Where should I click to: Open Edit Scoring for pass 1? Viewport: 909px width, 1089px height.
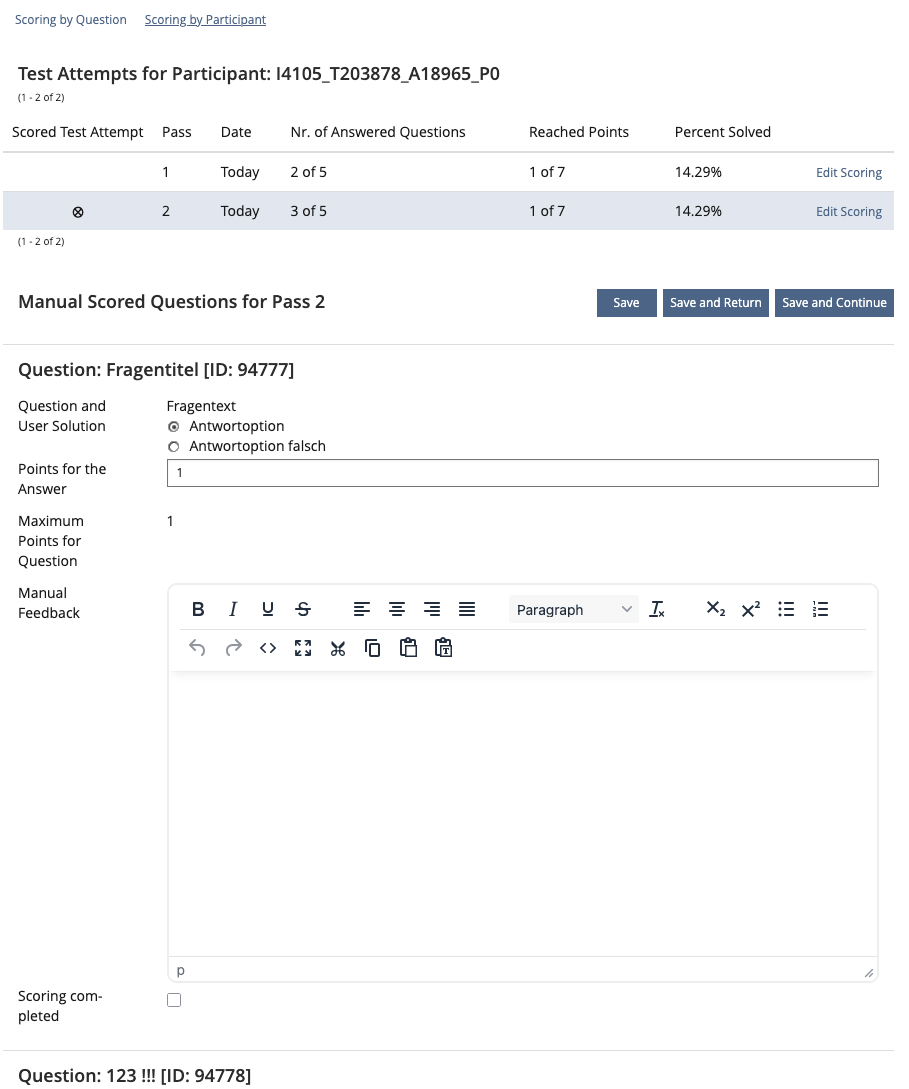(x=849, y=172)
